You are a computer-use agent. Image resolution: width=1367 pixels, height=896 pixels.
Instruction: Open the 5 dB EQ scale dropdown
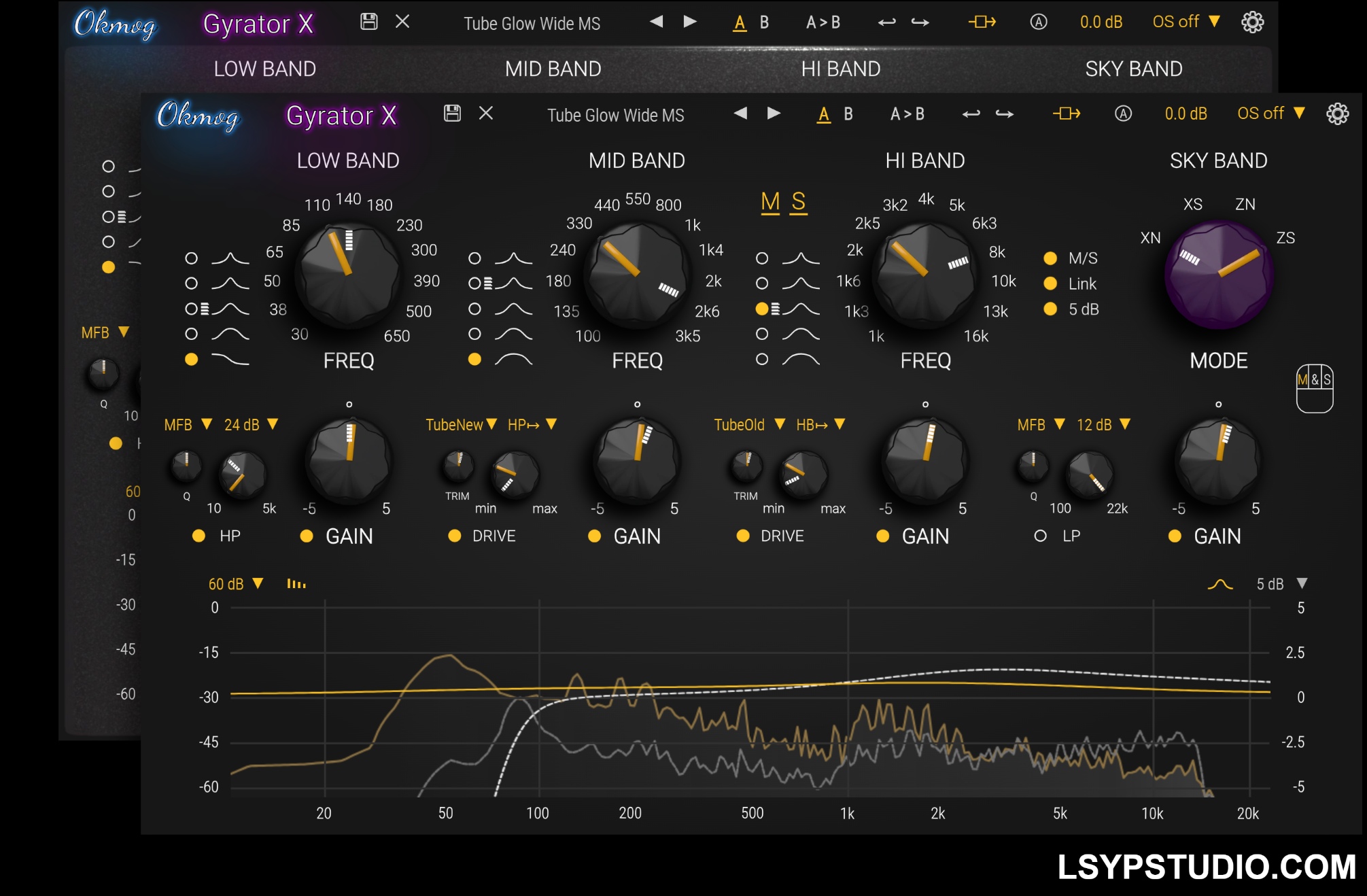(x=1282, y=584)
